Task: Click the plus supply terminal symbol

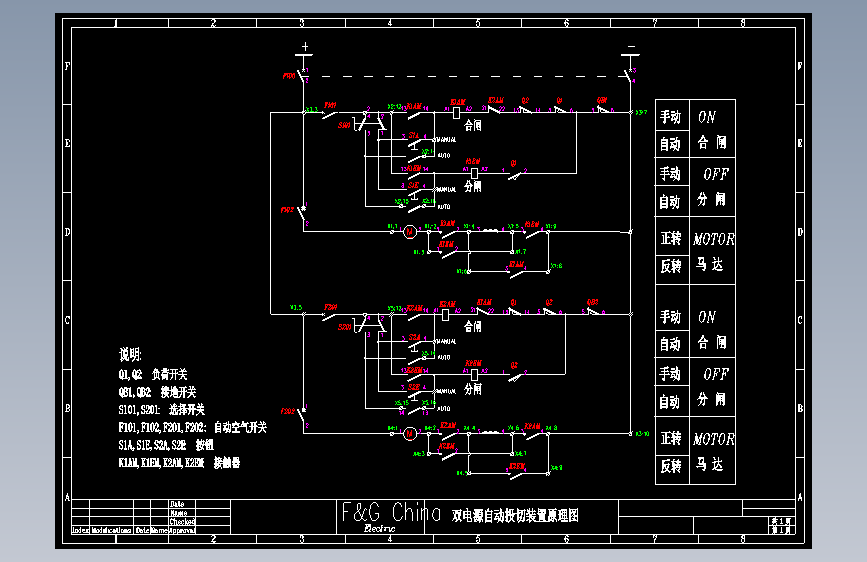Action: pyautogui.click(x=305, y=47)
